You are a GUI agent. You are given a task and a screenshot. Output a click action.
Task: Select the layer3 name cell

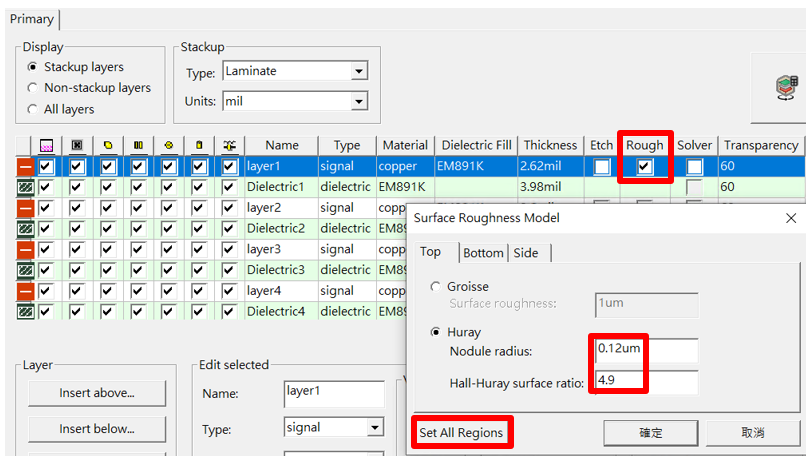tap(281, 250)
